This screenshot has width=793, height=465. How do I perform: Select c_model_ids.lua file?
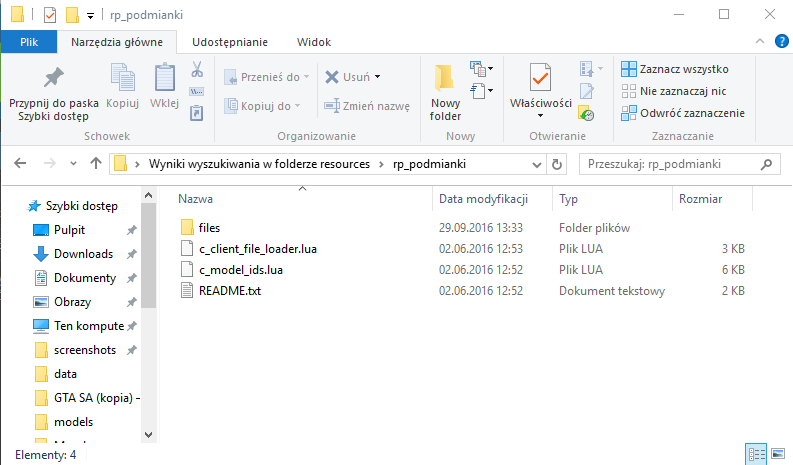coord(241,270)
